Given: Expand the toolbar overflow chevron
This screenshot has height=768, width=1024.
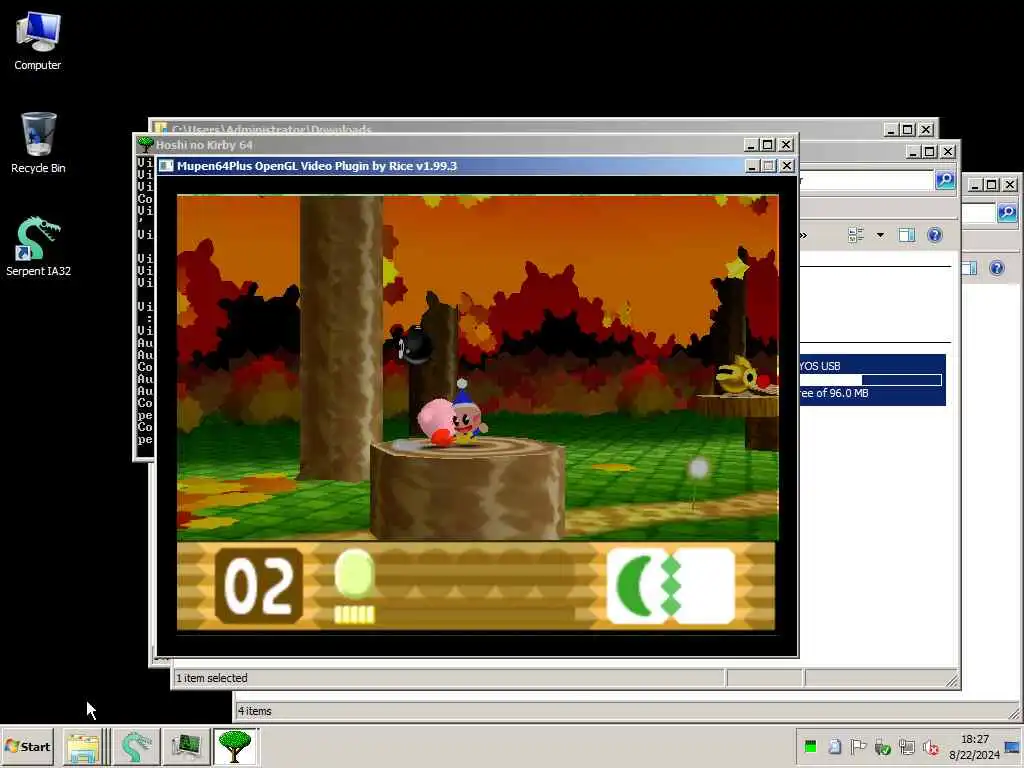Looking at the screenshot, I should click(x=803, y=235).
